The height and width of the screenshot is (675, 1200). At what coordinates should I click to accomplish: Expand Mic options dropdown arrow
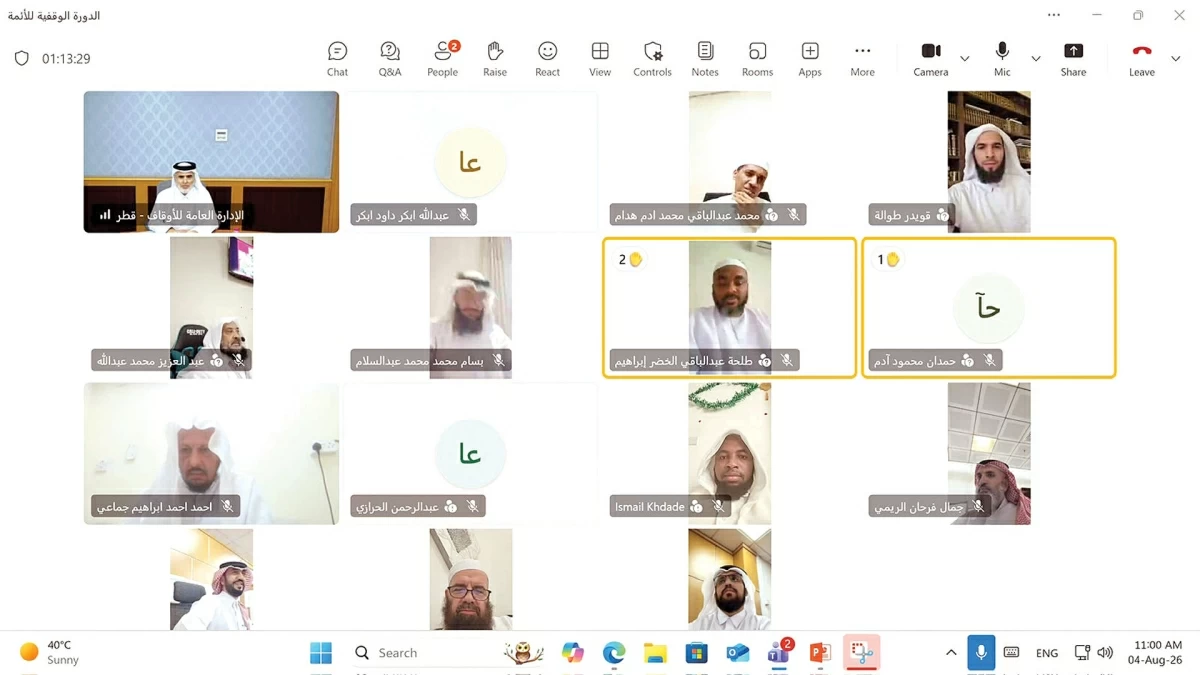[x=1036, y=58]
